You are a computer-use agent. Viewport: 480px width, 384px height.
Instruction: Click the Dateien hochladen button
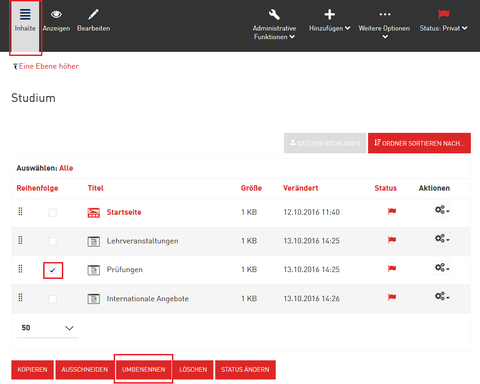(325, 143)
